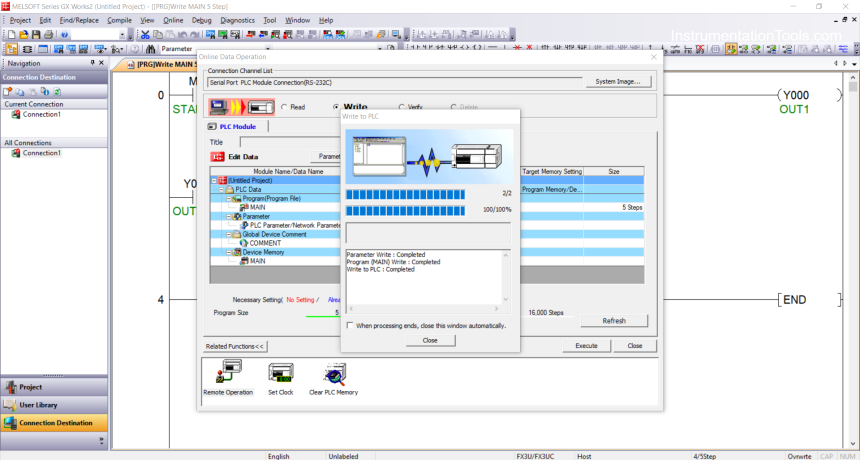The height and width of the screenshot is (460, 860).
Task: Click the red Edit Data icon
Action: point(217,156)
